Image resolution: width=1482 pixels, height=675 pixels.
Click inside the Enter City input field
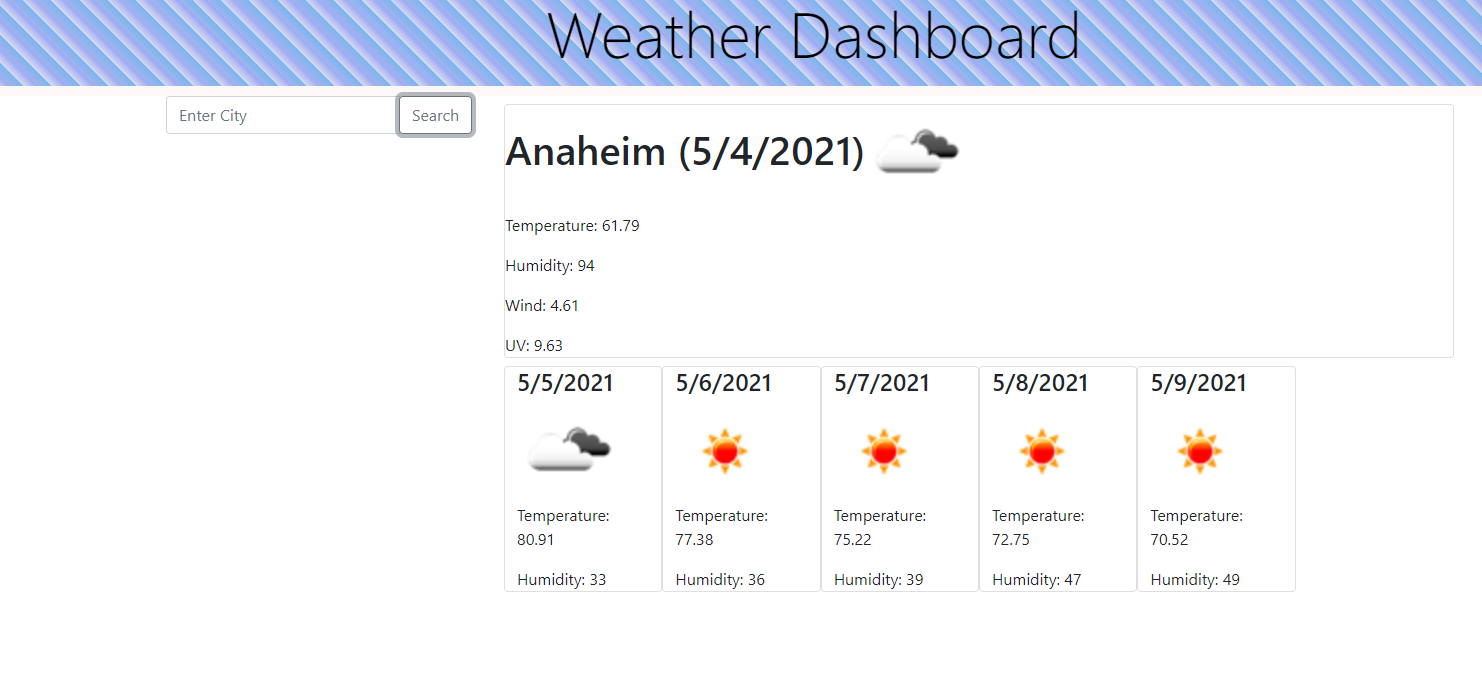[280, 115]
